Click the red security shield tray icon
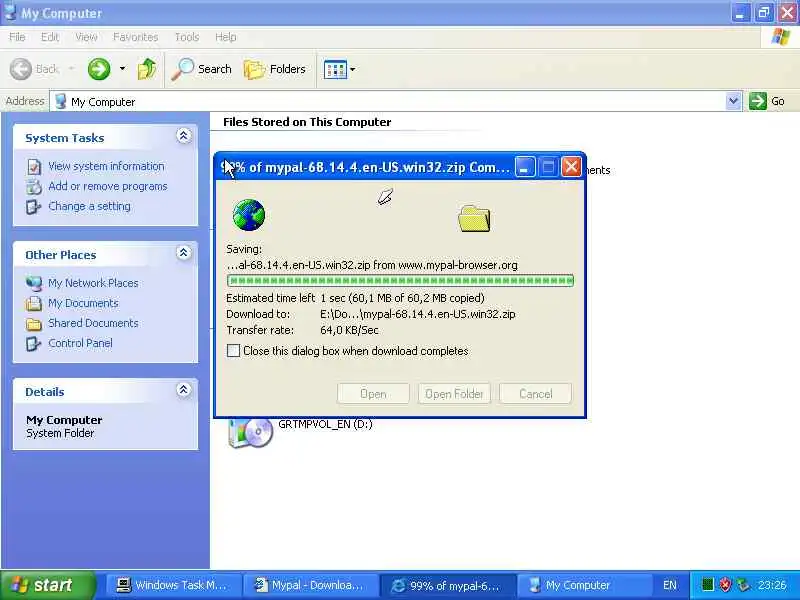The image size is (800, 600). pos(725,585)
